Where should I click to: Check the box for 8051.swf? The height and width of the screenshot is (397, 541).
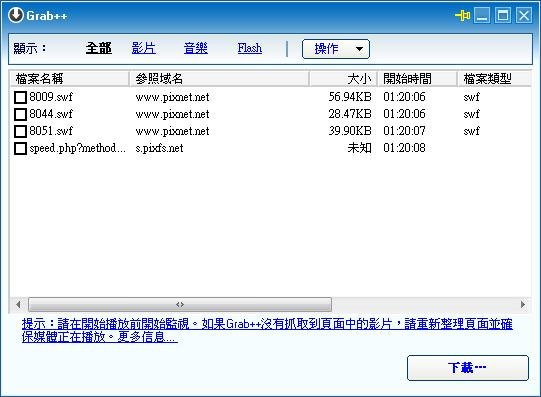20,131
